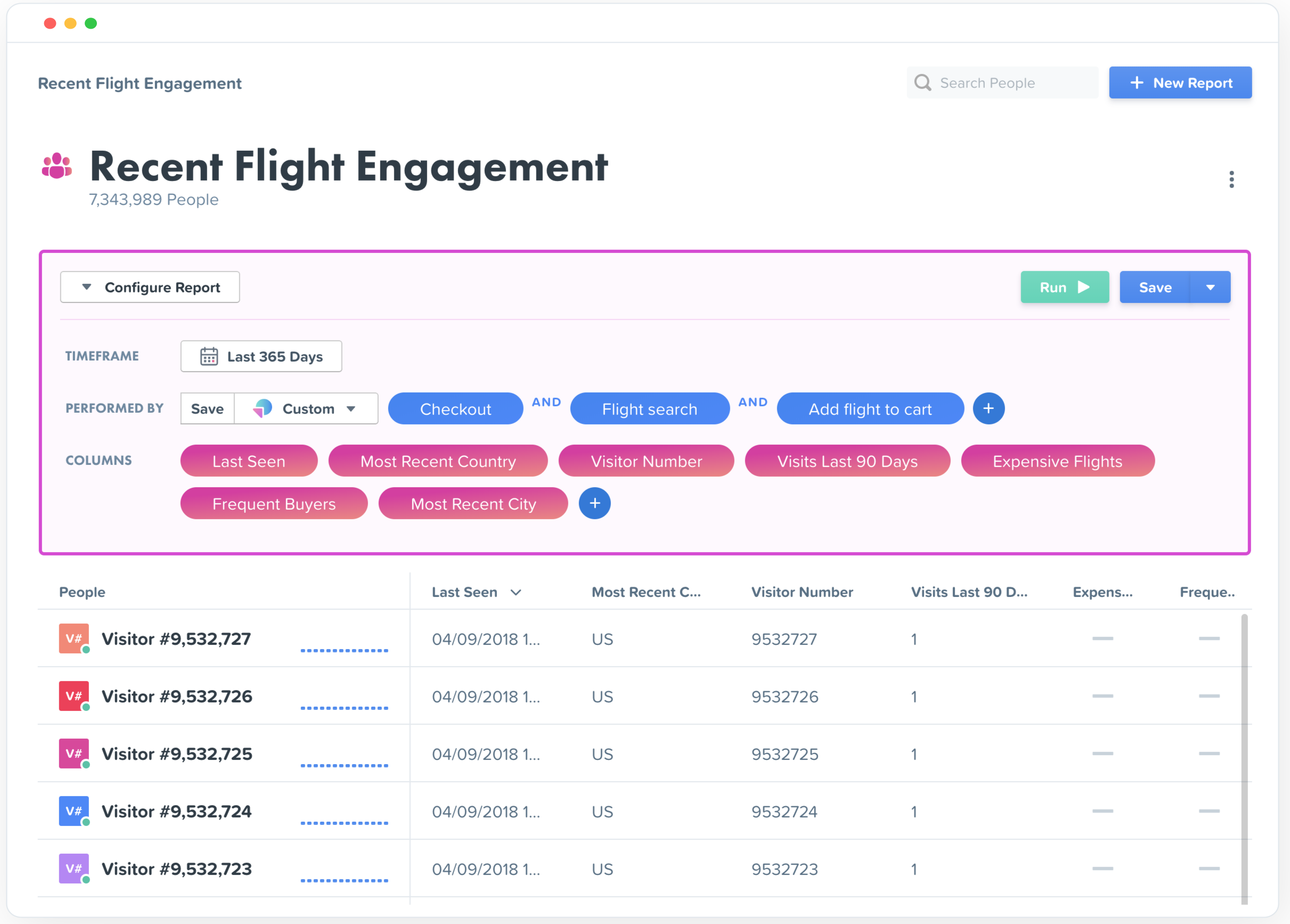The width and height of the screenshot is (1290, 924).
Task: Select the Checkout event pill
Action: pos(455,409)
